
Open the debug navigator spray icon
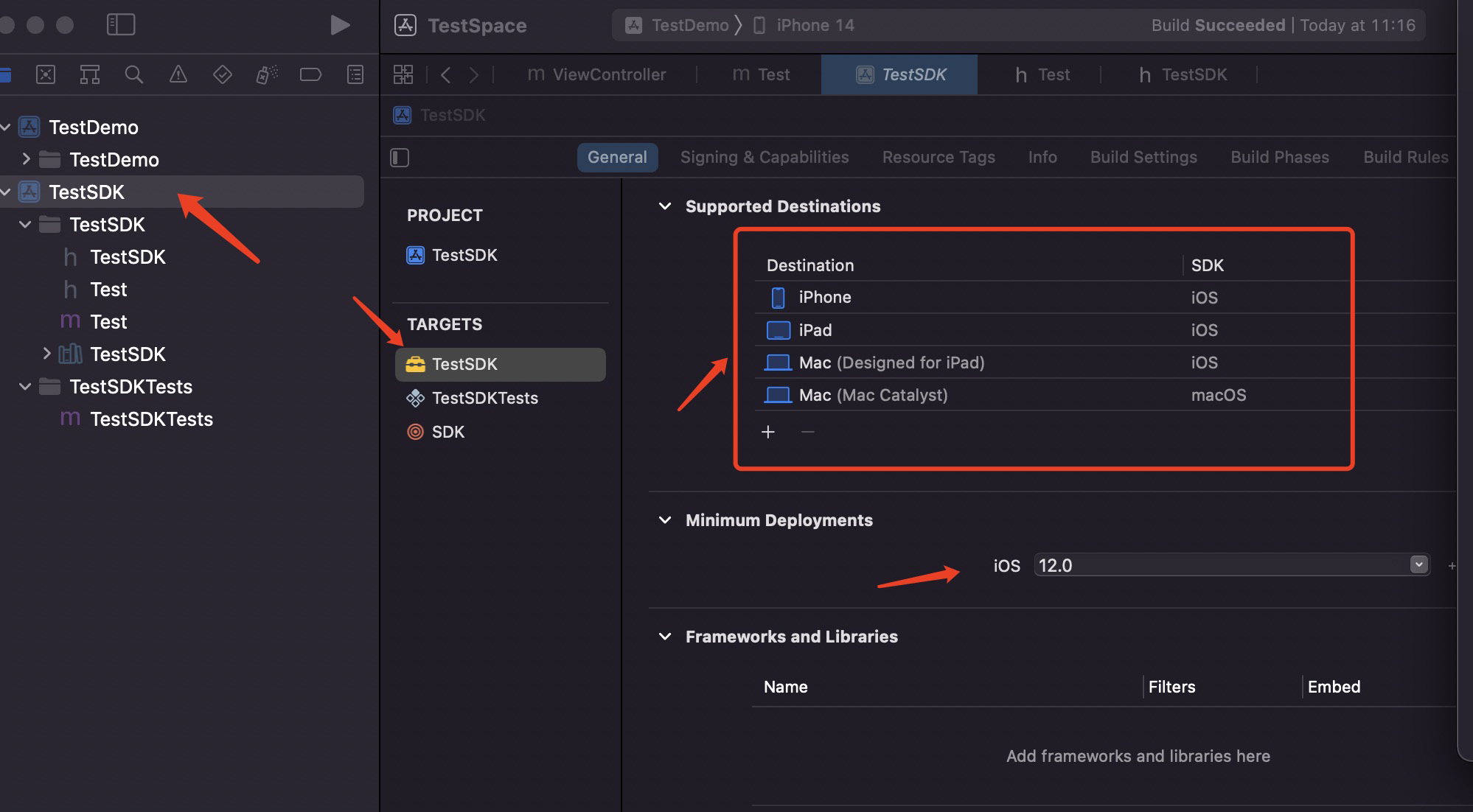coord(267,74)
